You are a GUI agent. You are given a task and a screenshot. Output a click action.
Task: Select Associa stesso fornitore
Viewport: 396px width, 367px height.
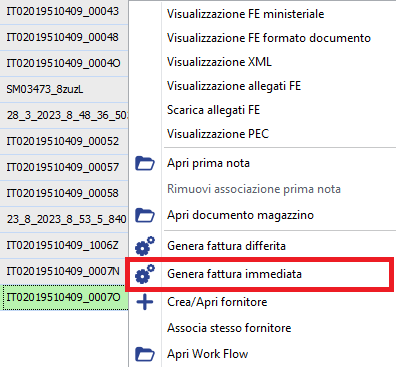coord(229,328)
